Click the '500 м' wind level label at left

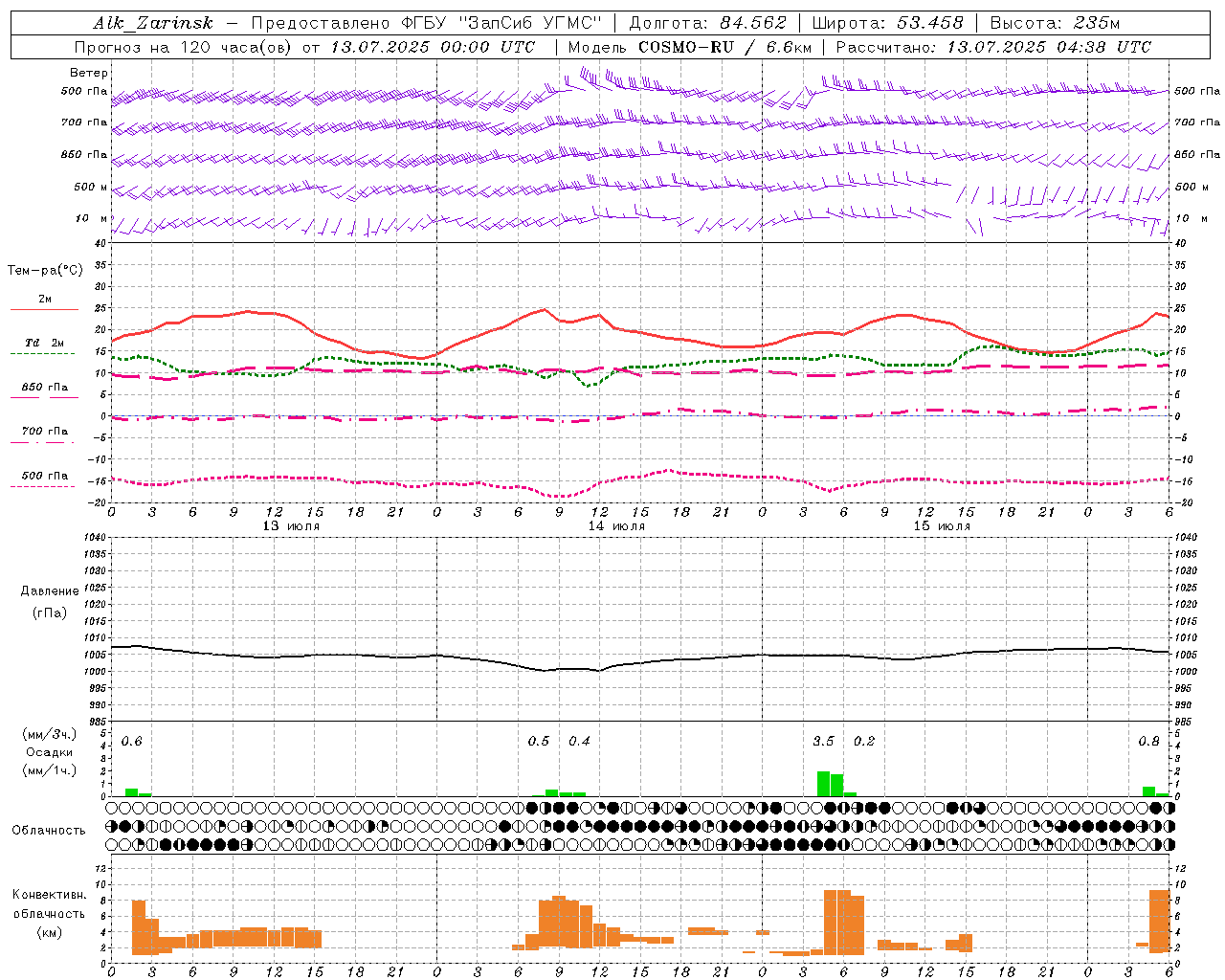click(91, 188)
